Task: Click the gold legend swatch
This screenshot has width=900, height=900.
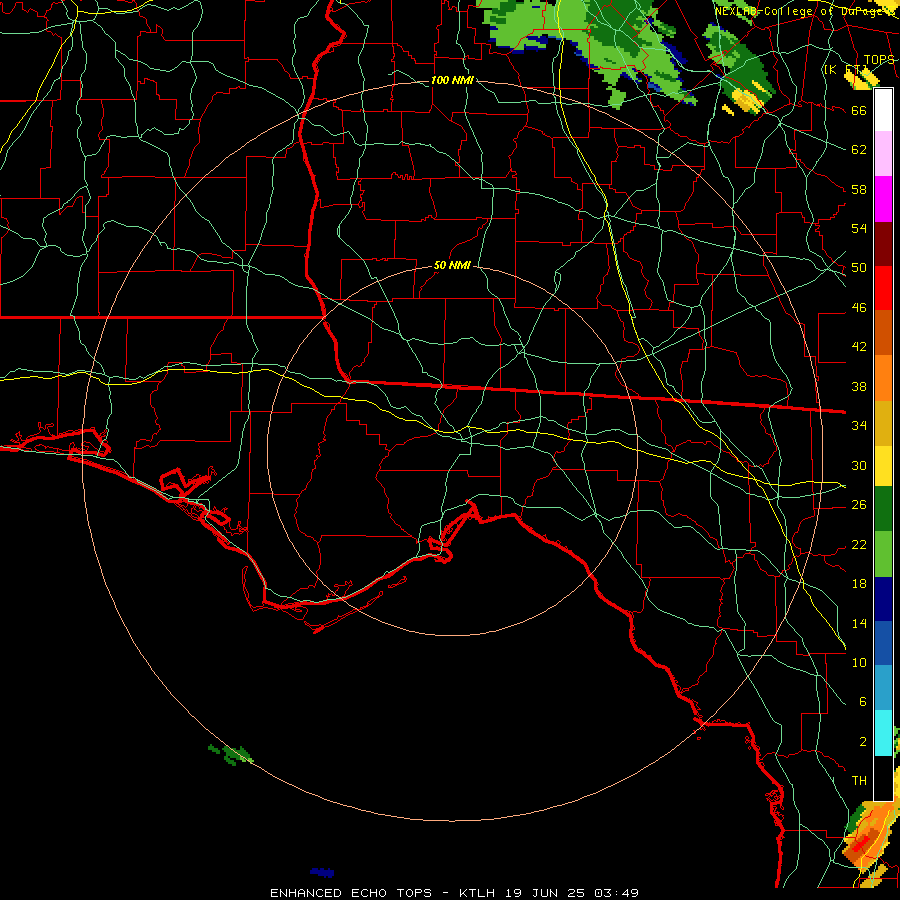Action: point(883,423)
